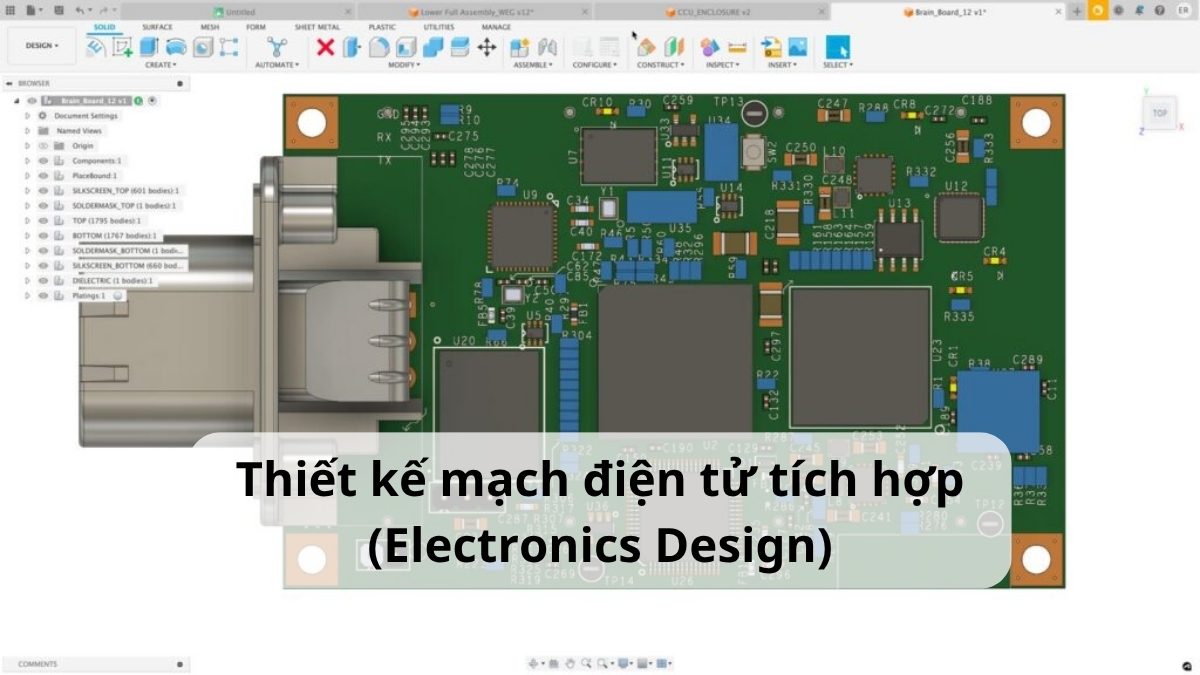
Task: Expand the Named Views node
Action: 28,131
